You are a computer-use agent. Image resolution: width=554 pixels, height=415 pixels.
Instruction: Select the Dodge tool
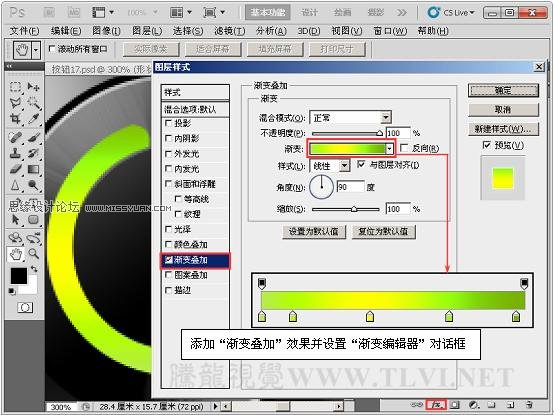click(34, 185)
